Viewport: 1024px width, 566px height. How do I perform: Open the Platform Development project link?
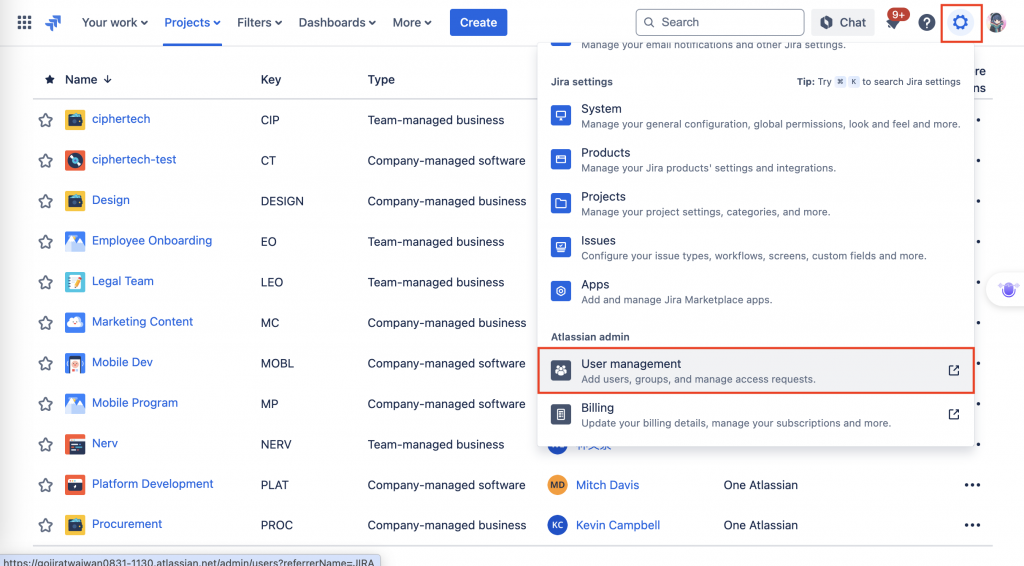tap(152, 484)
